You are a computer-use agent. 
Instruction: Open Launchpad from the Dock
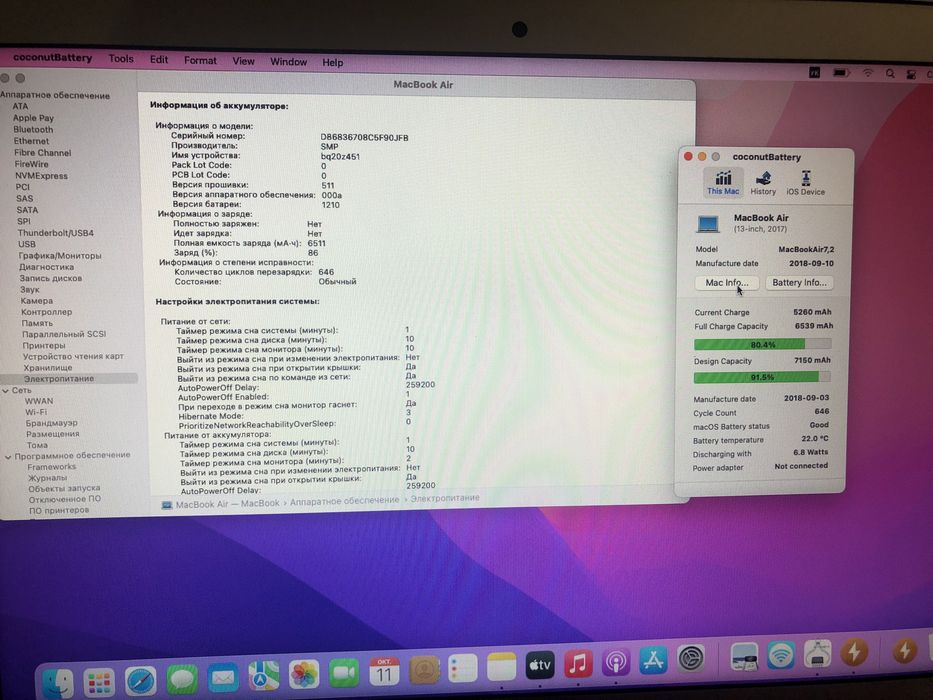pyautogui.click(x=99, y=682)
